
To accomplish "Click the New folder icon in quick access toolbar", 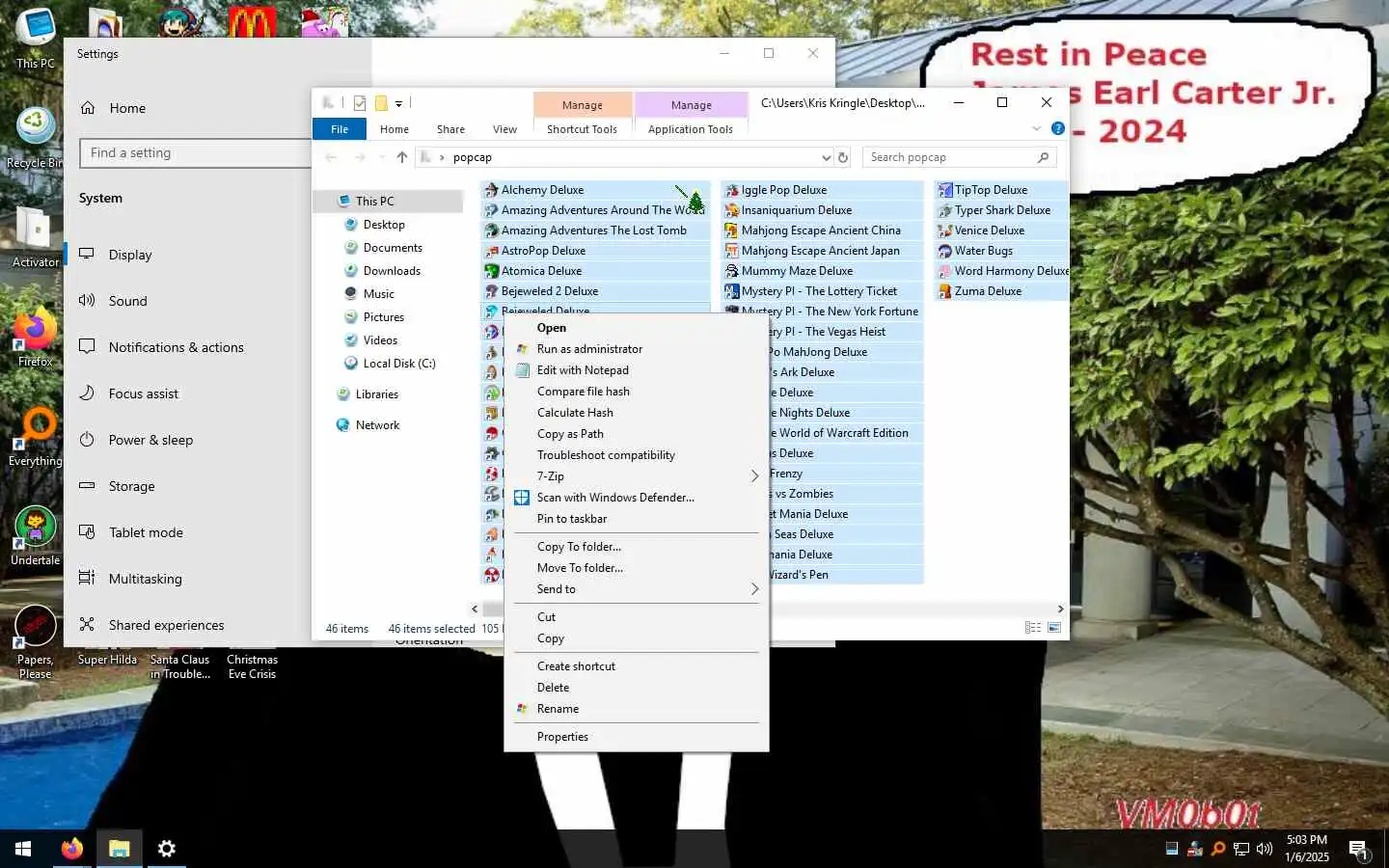I will tap(381, 102).
